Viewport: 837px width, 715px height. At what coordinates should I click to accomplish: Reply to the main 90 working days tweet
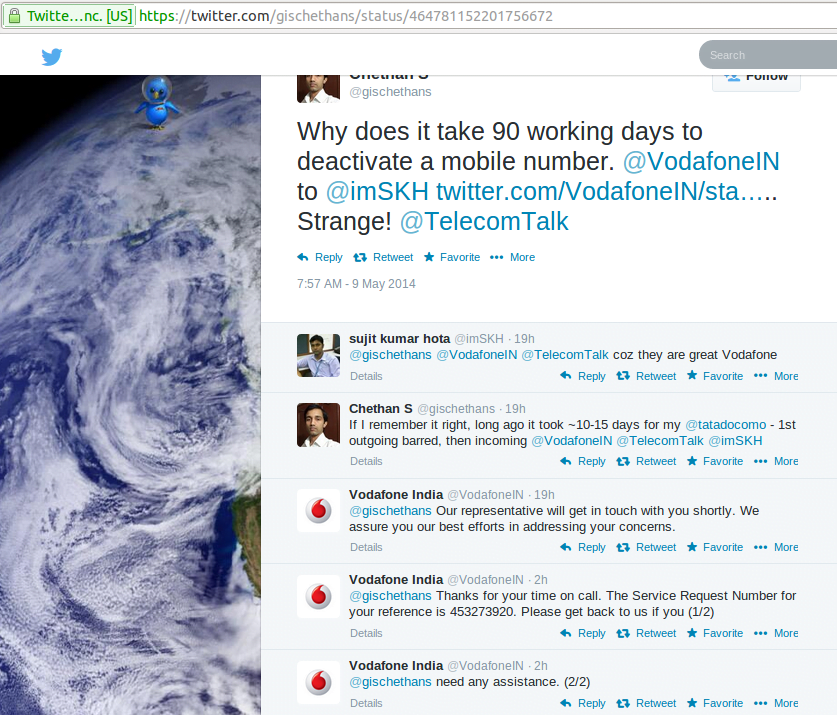click(x=320, y=257)
